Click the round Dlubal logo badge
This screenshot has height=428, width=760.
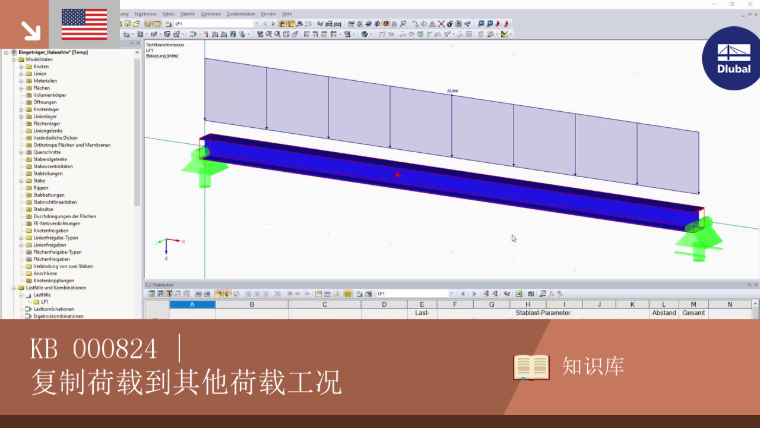click(732, 58)
